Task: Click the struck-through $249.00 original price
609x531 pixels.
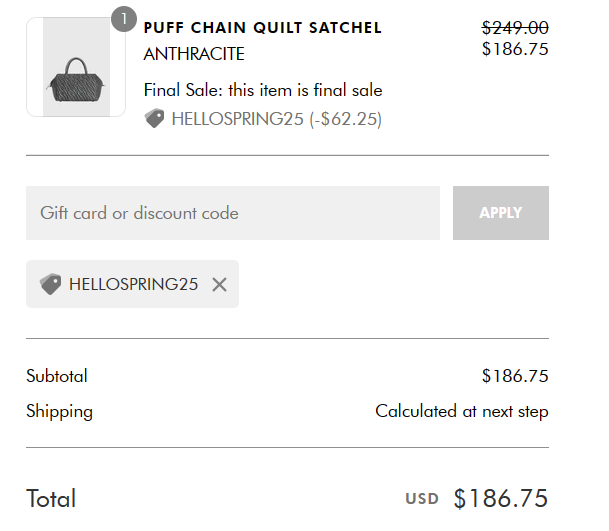Action: (x=515, y=28)
